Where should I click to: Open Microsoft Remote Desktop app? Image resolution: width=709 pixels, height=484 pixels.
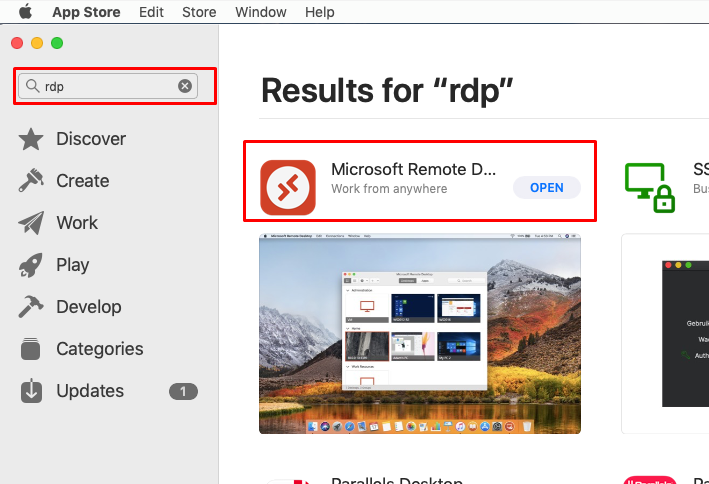coord(547,187)
